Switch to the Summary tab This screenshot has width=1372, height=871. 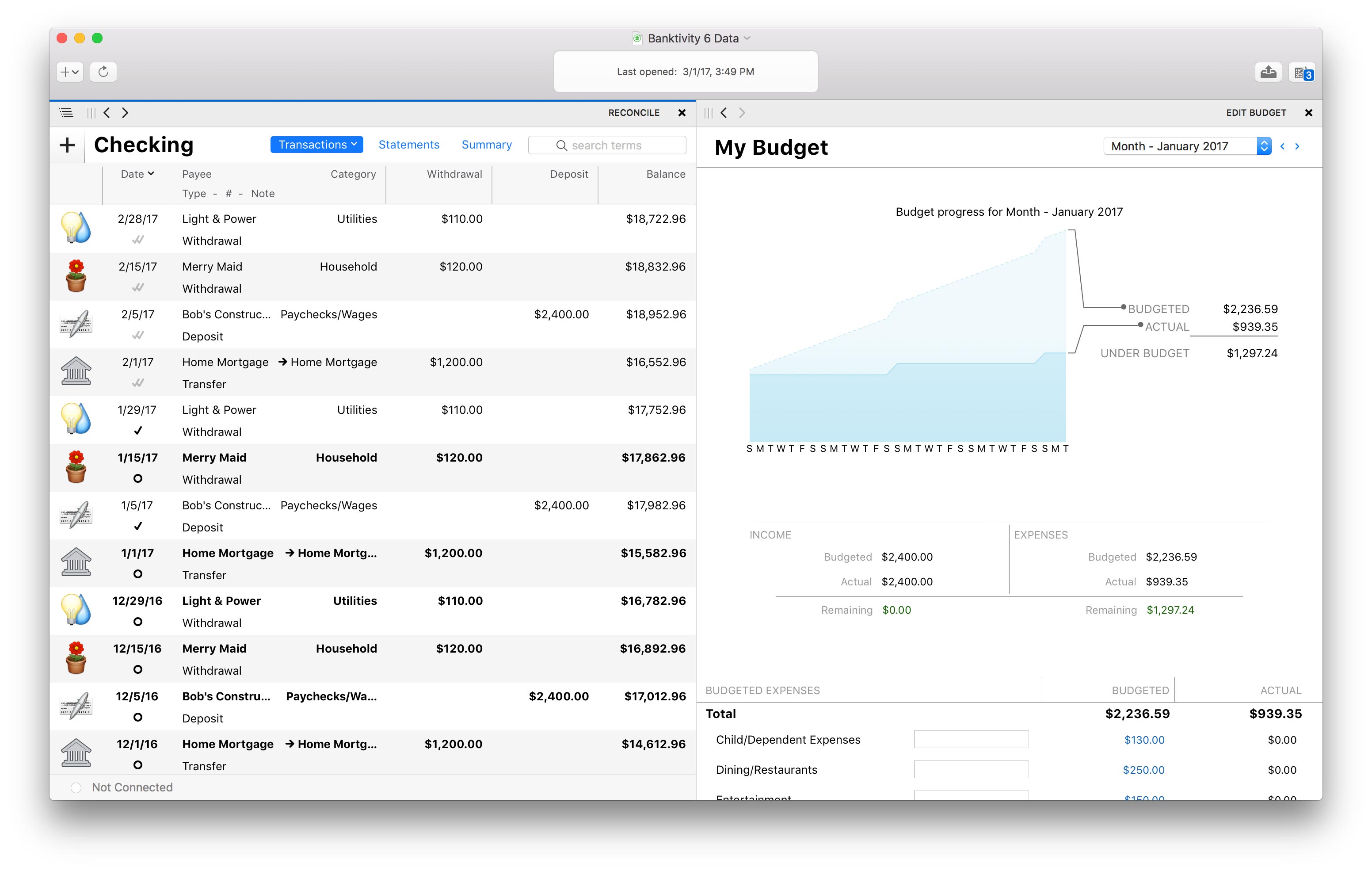486,145
